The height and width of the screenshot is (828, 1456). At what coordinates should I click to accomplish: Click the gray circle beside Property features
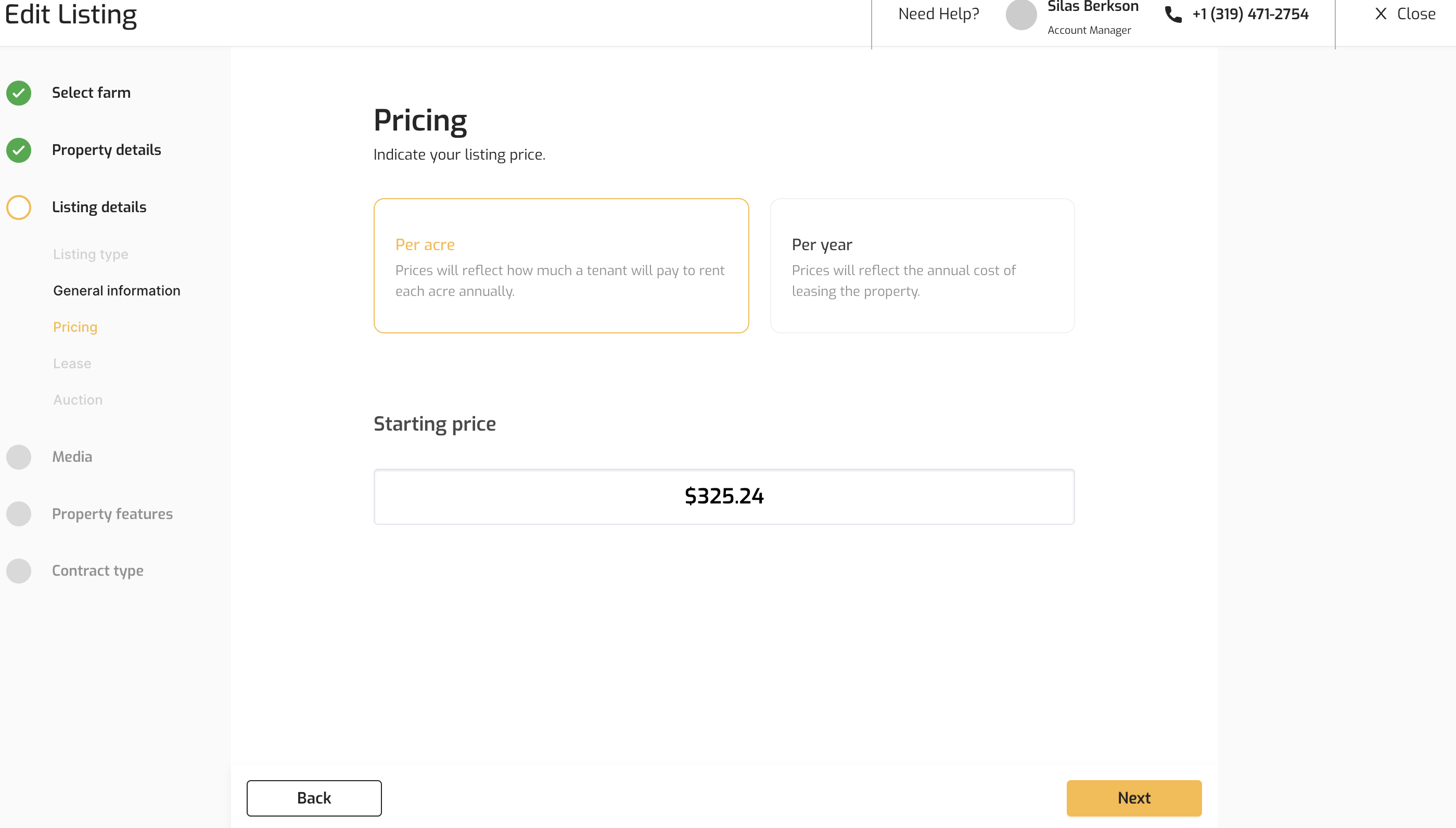pyautogui.click(x=19, y=514)
